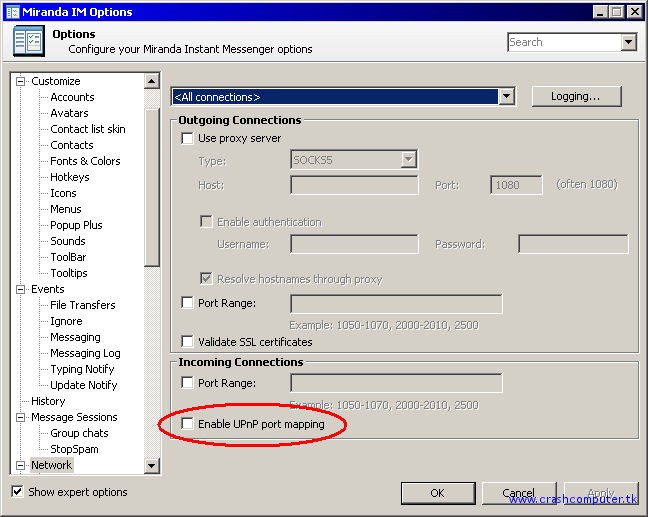Image resolution: width=648 pixels, height=517 pixels.
Task: Click the Cancel button
Action: click(x=519, y=493)
